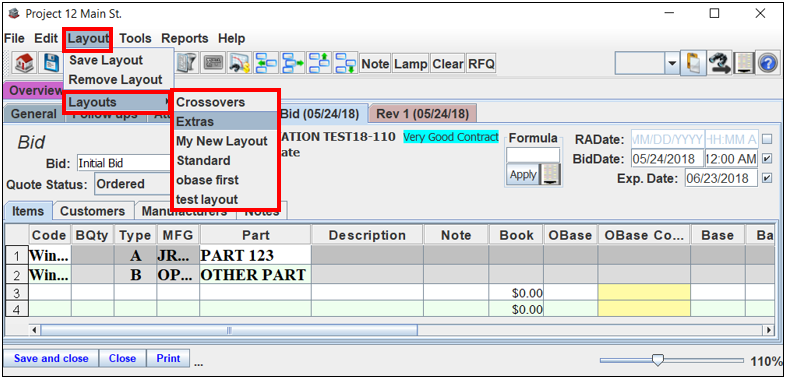
Task: Select the Standard layout
Action: click(225, 161)
